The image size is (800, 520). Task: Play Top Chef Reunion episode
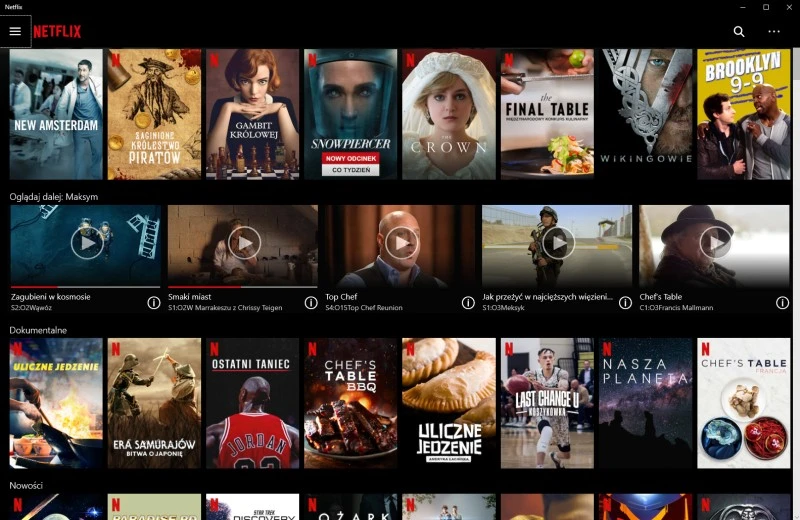point(401,243)
